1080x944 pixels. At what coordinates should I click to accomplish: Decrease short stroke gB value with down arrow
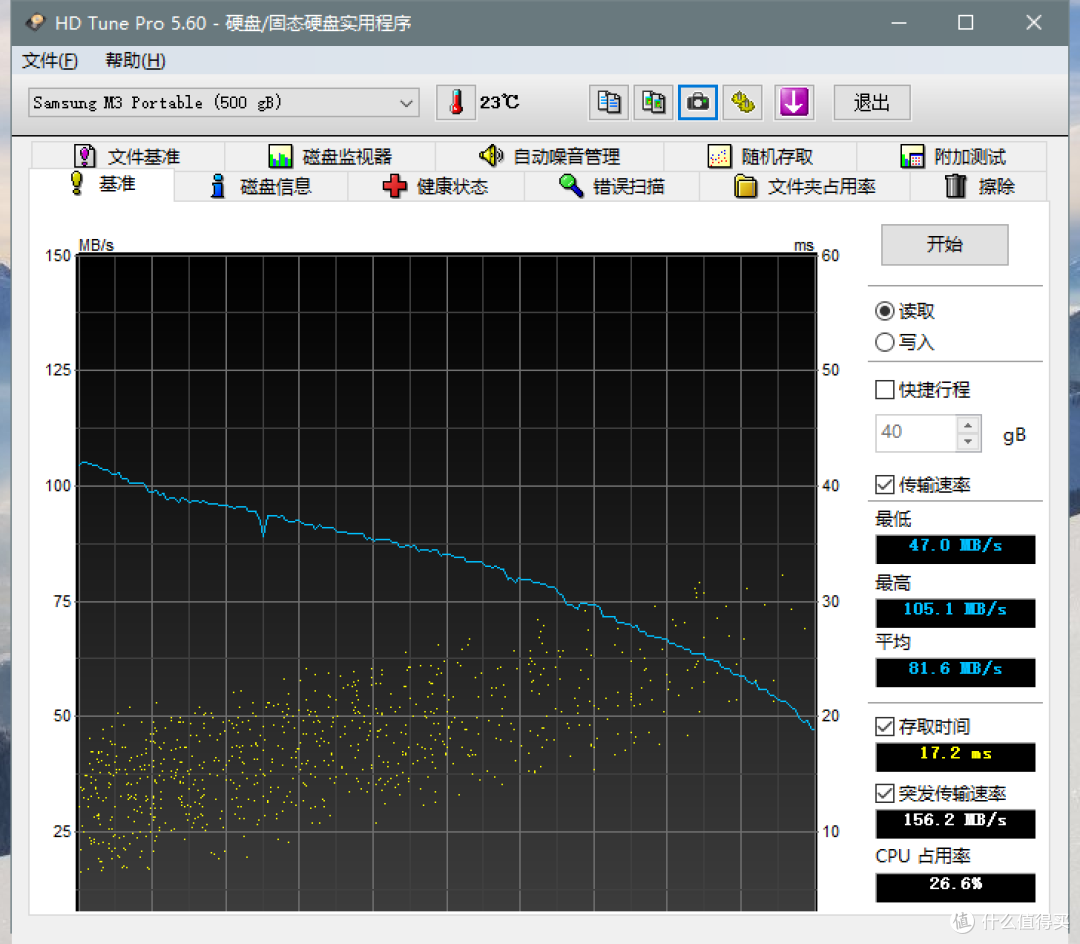(968, 441)
